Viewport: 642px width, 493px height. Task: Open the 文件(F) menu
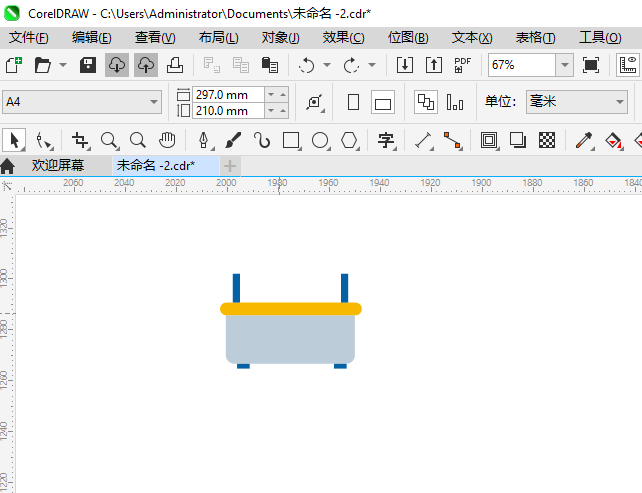[29, 38]
